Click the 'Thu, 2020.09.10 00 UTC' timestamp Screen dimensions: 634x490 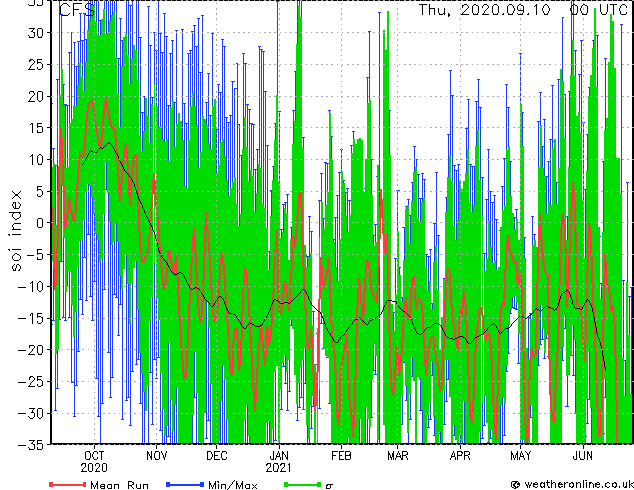click(523, 10)
